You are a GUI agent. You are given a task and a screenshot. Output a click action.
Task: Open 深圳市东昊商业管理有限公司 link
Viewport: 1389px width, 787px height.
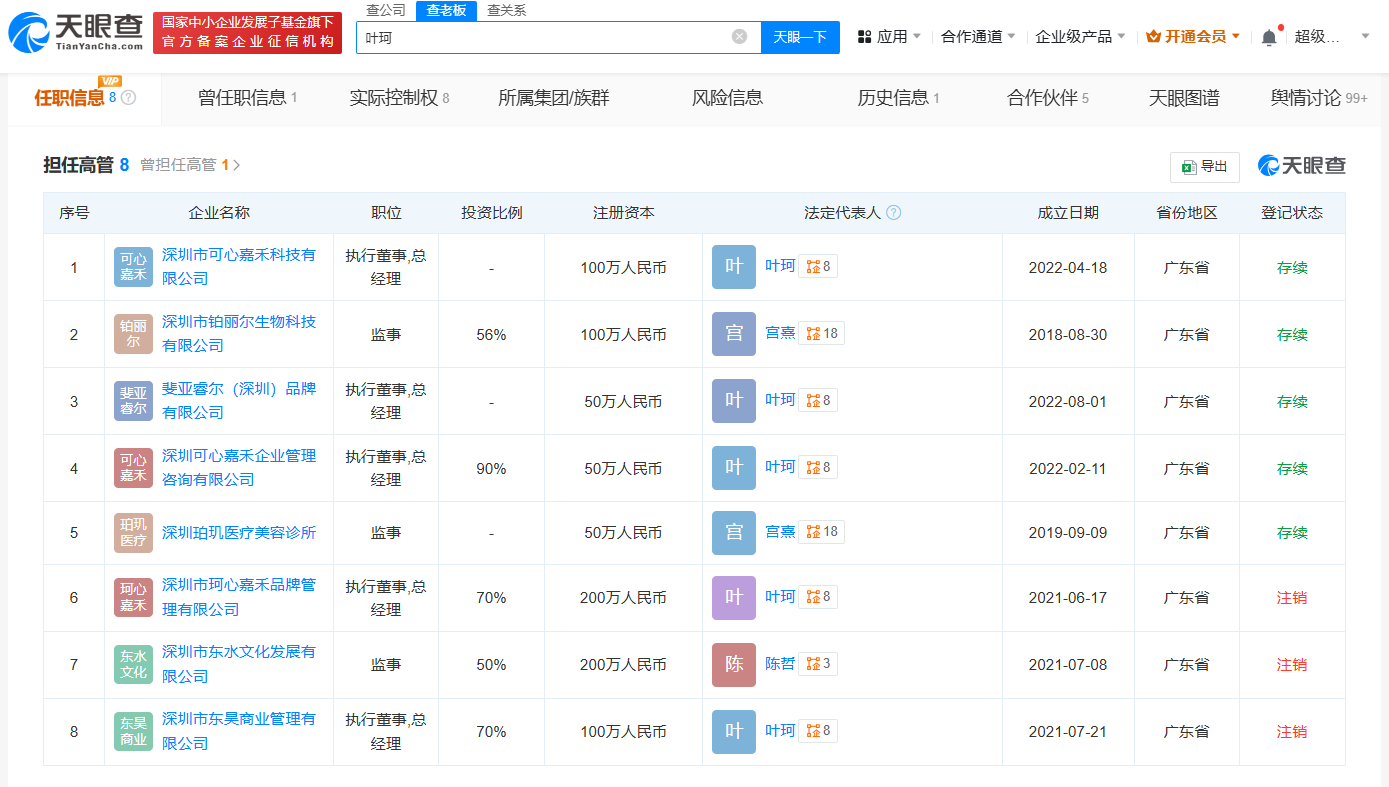(239, 732)
